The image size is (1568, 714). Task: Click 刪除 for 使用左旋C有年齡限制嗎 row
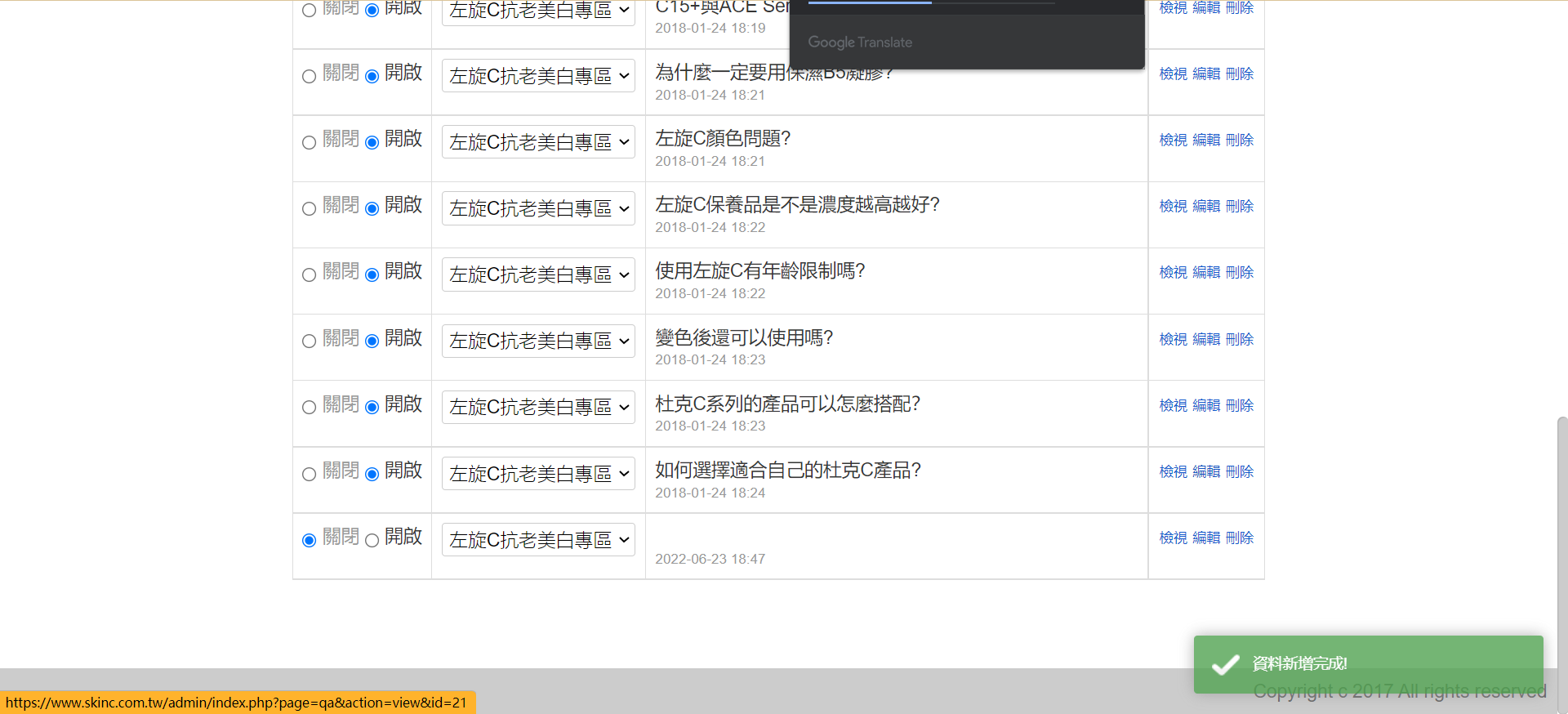click(1240, 273)
